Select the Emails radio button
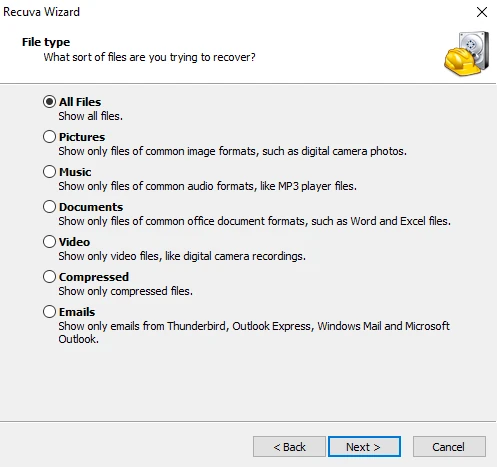This screenshot has width=497, height=467. pos(49,312)
